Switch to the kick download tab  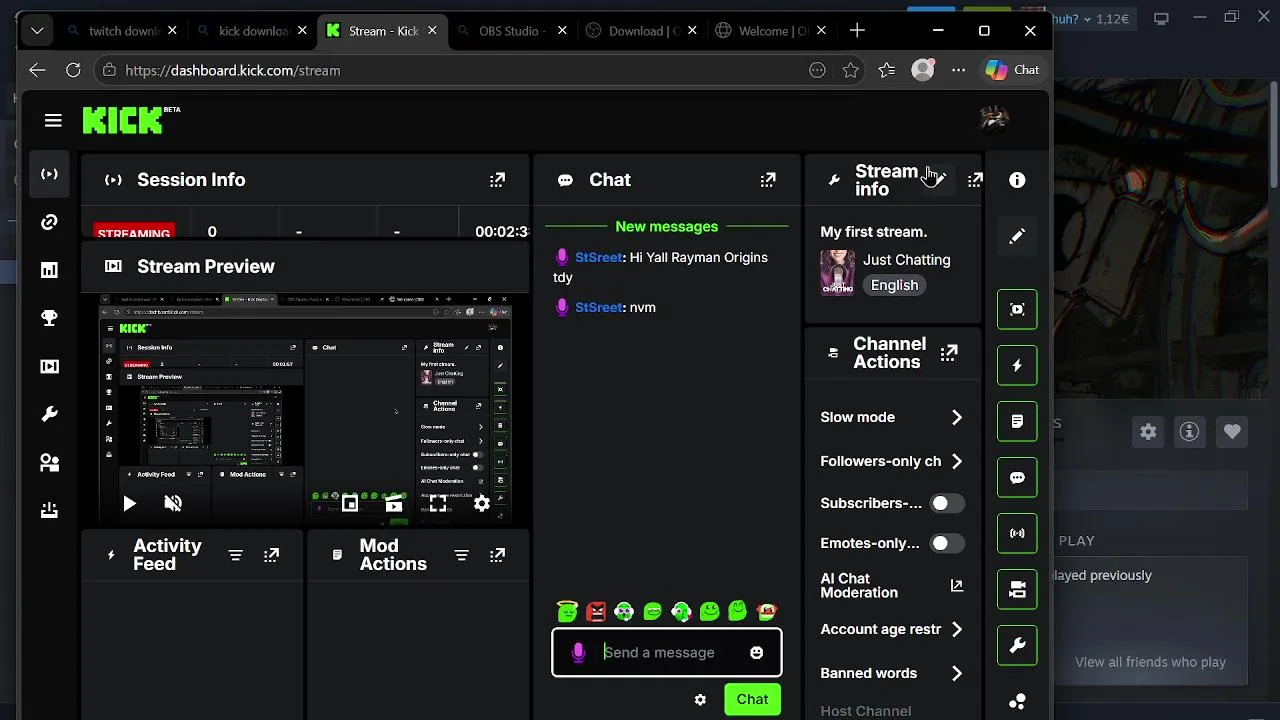pyautogui.click(x=254, y=31)
